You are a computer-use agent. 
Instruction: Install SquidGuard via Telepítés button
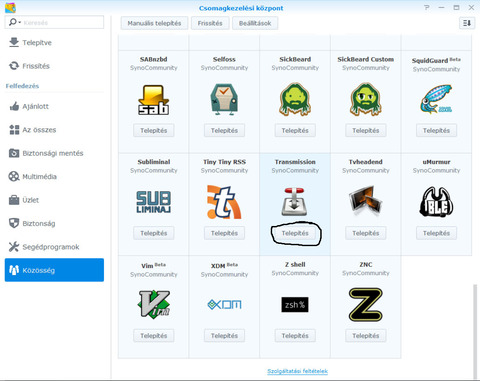click(436, 130)
